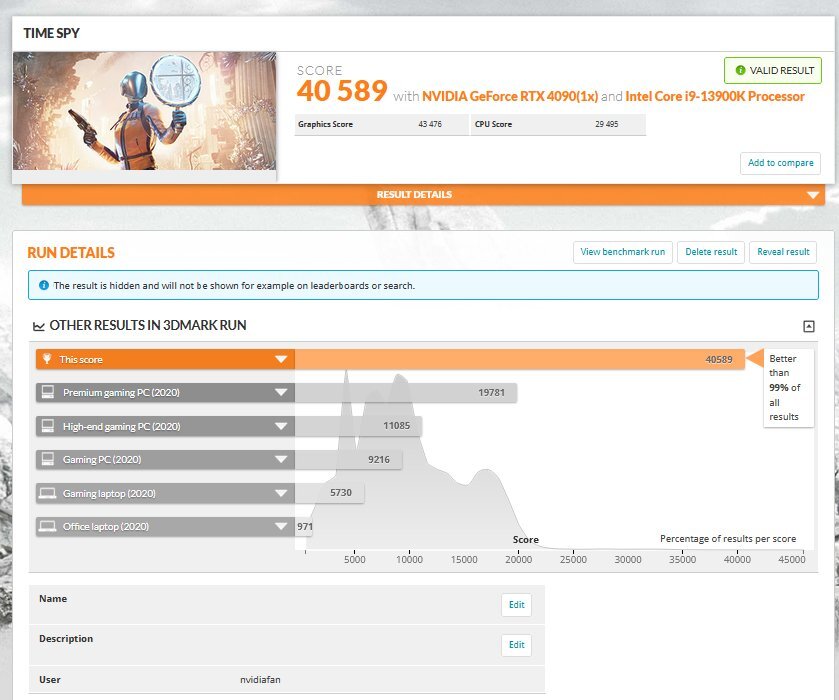This screenshot has width=839, height=700.
Task: Expand the High-end gaming PC (2020) dropdown
Action: [281, 426]
